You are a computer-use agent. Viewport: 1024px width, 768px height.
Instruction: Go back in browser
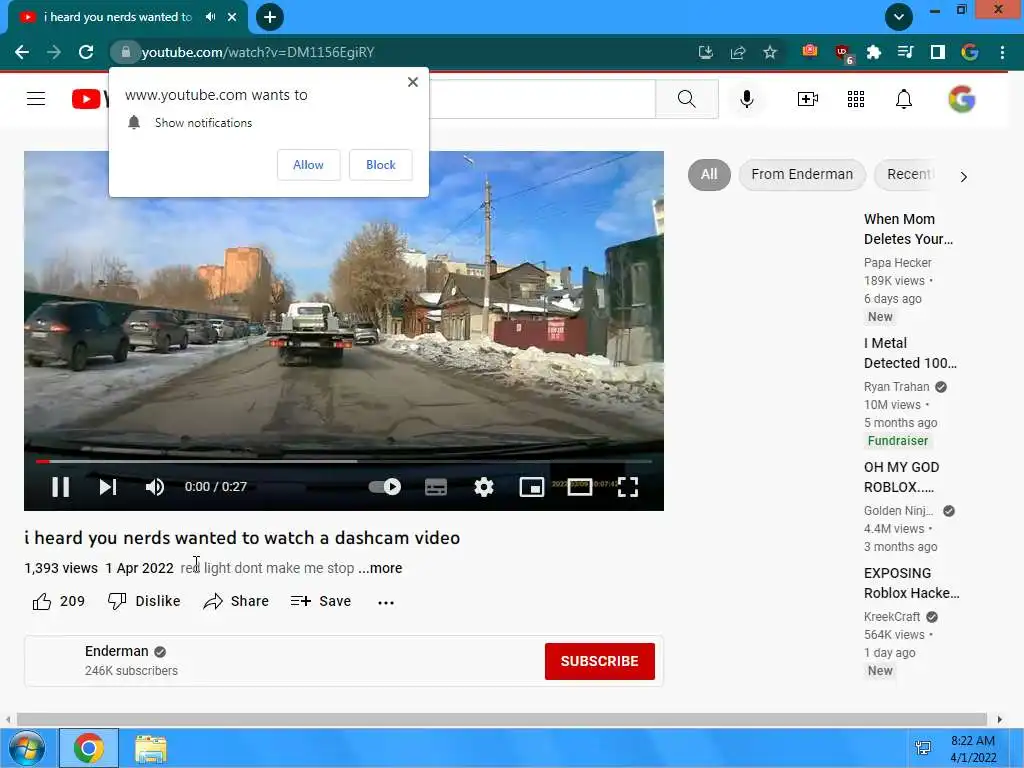(x=22, y=52)
